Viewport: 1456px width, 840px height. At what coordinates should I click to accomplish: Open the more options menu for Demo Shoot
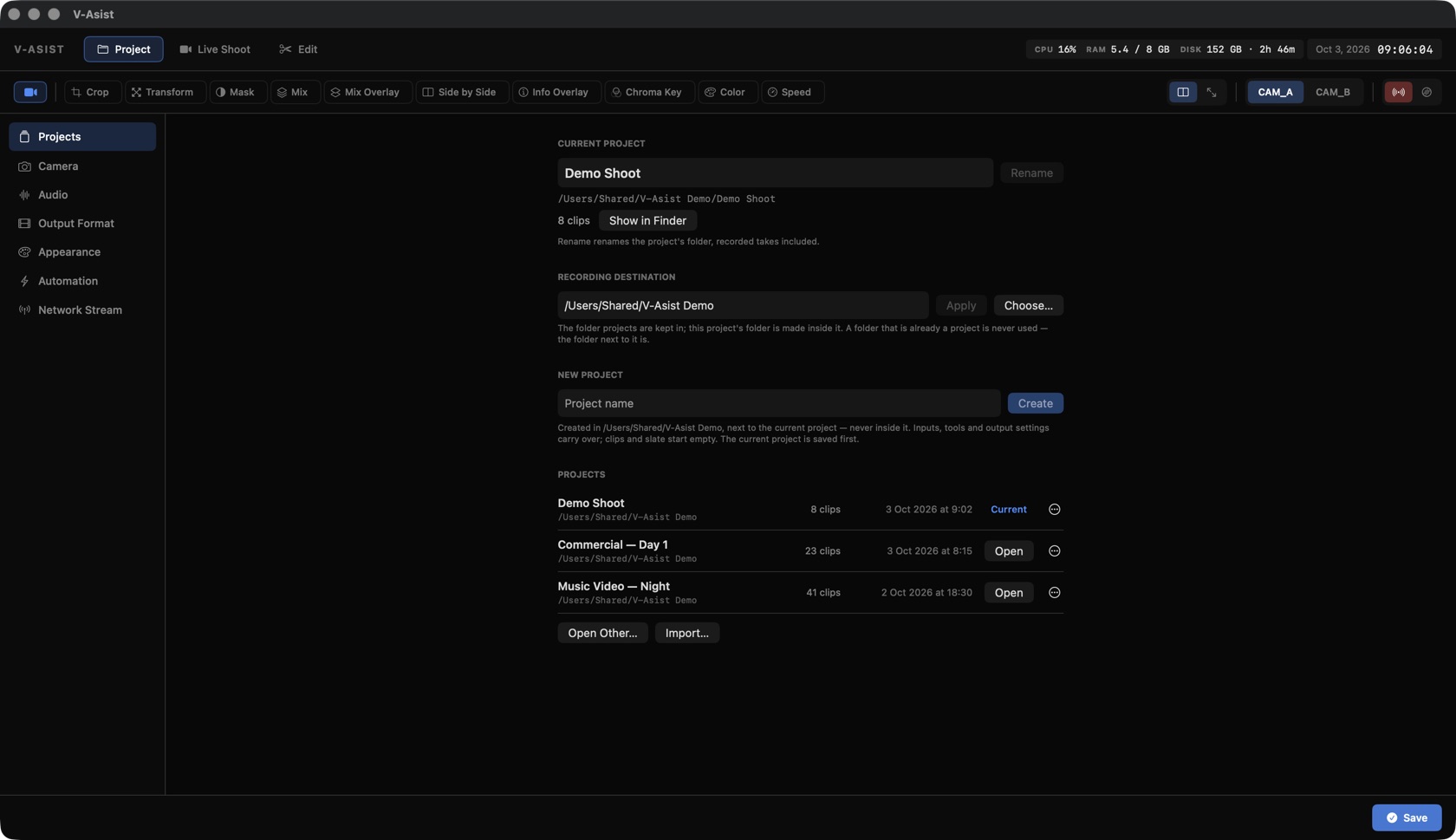tap(1055, 510)
